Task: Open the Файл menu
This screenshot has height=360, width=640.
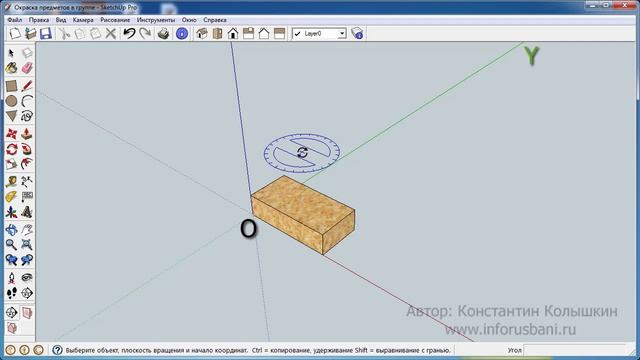Action: point(15,20)
